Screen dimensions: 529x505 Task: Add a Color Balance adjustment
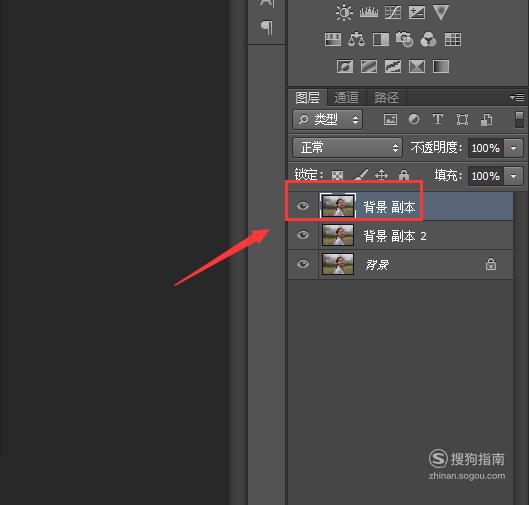pos(356,39)
